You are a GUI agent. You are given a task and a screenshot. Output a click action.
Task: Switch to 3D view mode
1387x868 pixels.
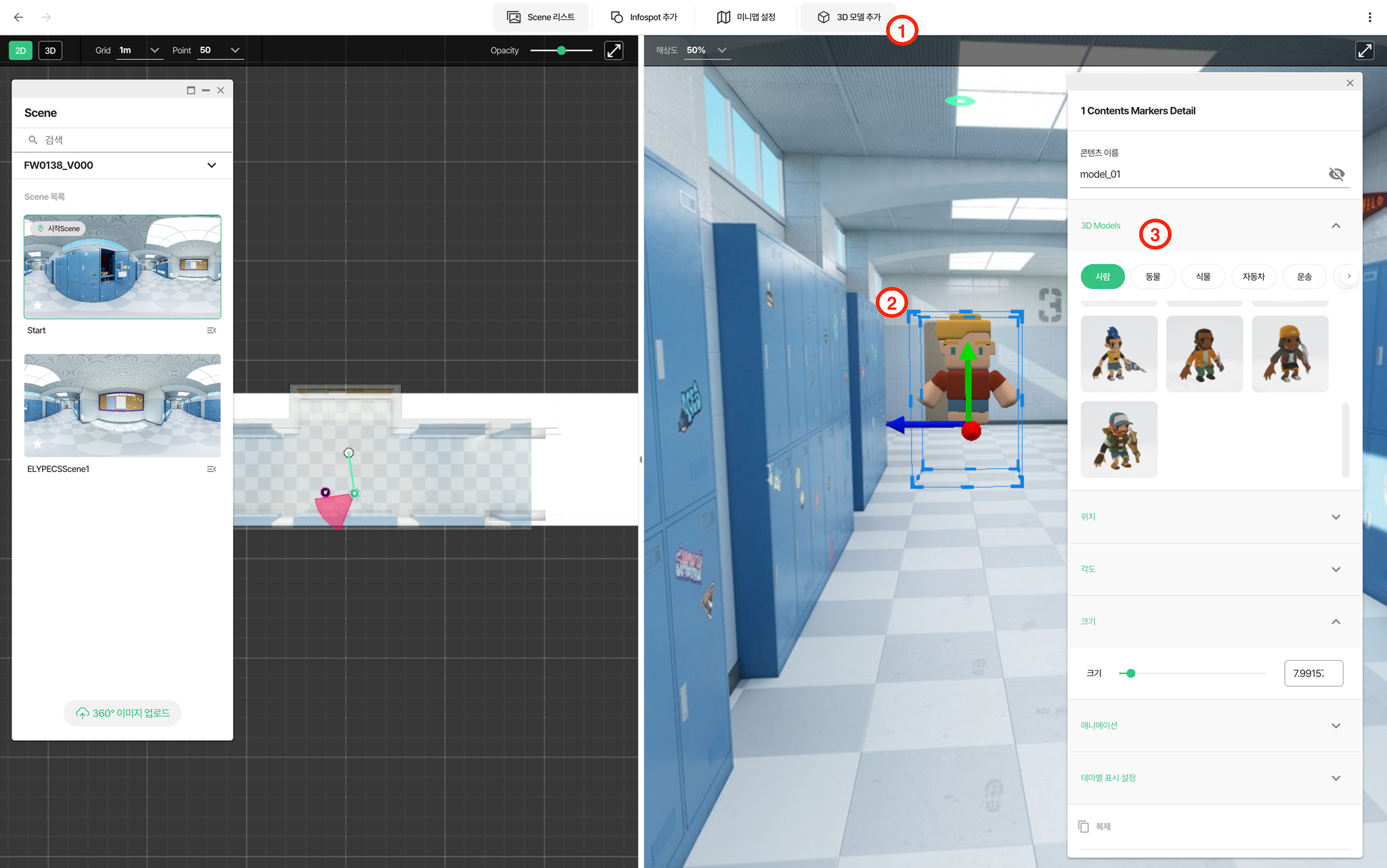[x=50, y=50]
